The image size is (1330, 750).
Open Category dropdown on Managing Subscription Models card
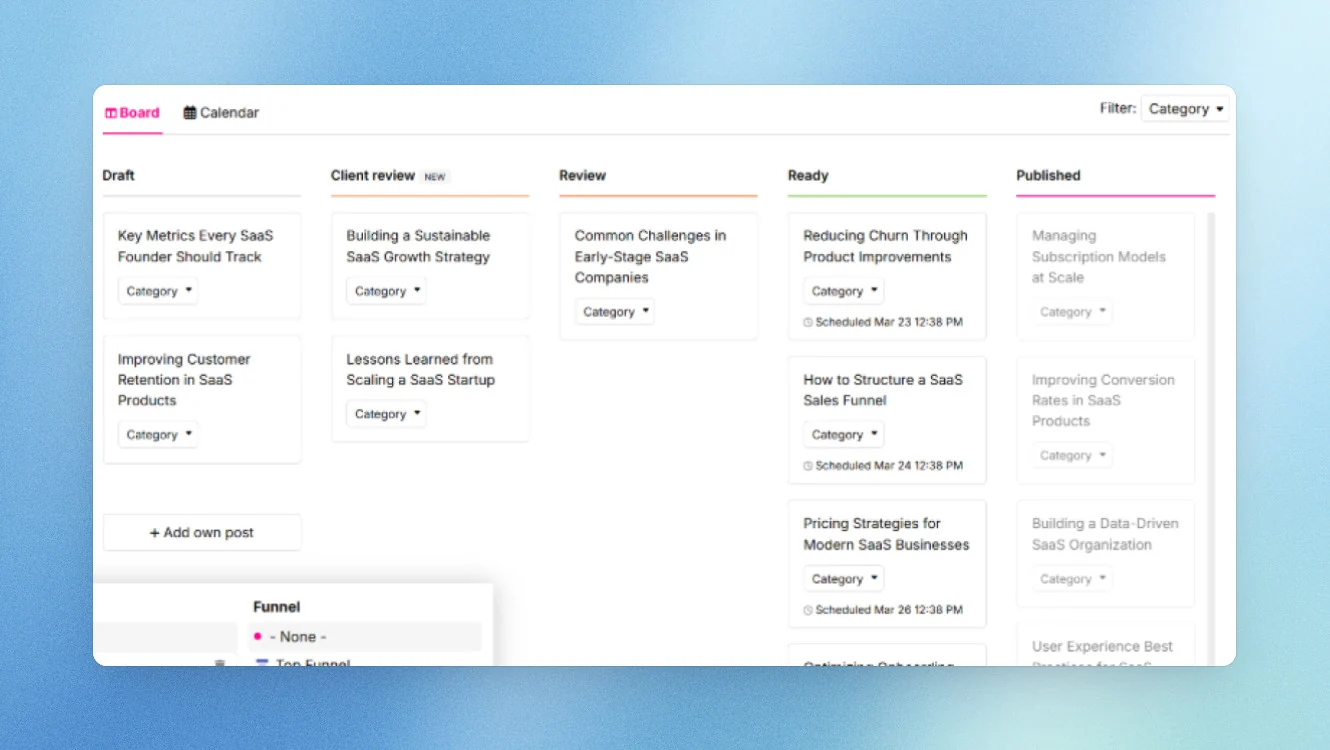1072,312
